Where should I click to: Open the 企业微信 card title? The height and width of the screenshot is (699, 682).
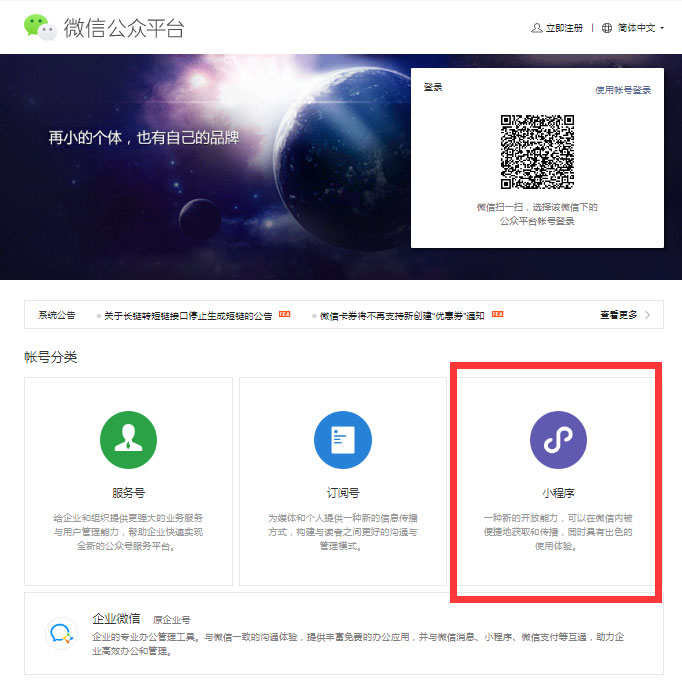click(116, 619)
